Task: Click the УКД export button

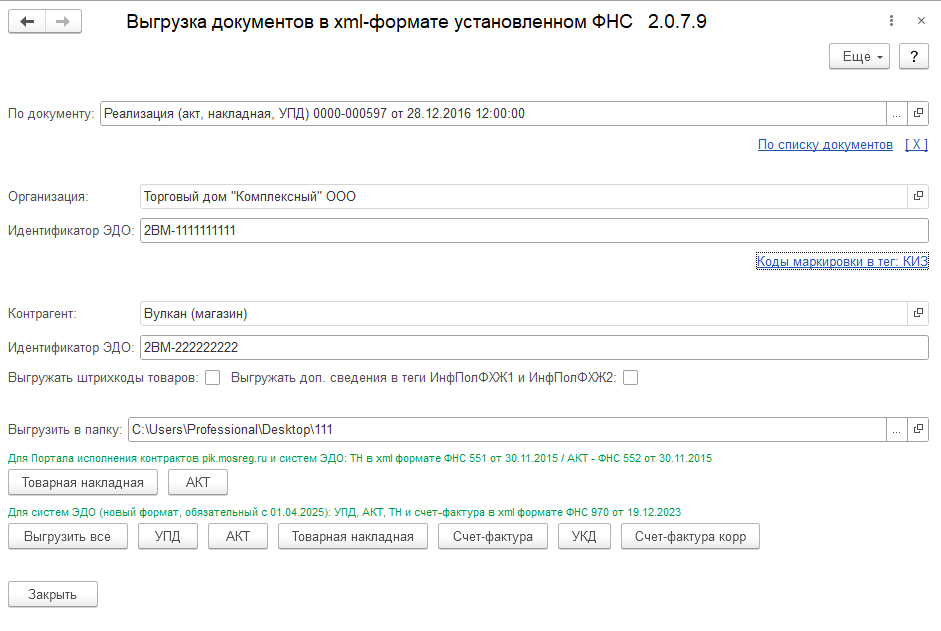Action: coord(584,536)
